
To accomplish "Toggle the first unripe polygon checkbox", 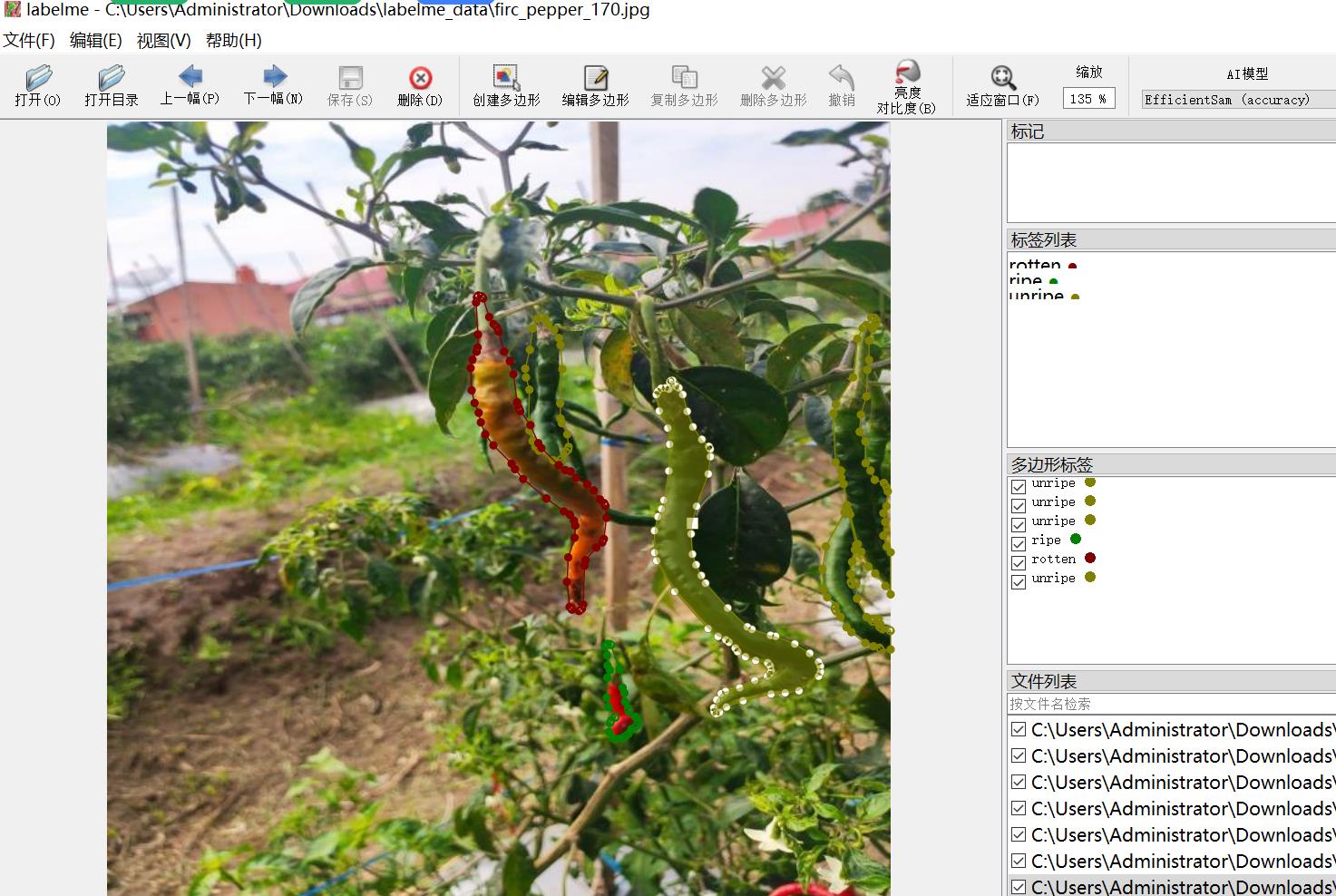I will (1019, 486).
